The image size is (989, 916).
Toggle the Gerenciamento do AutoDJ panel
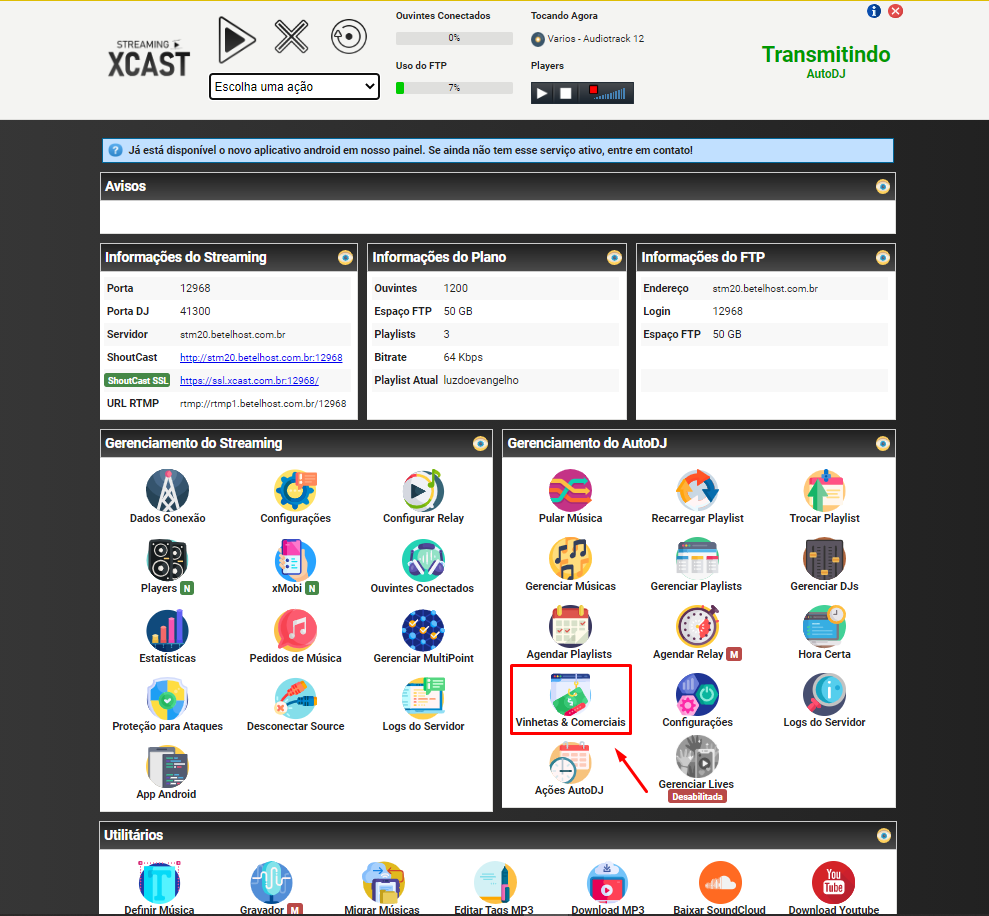tap(883, 444)
